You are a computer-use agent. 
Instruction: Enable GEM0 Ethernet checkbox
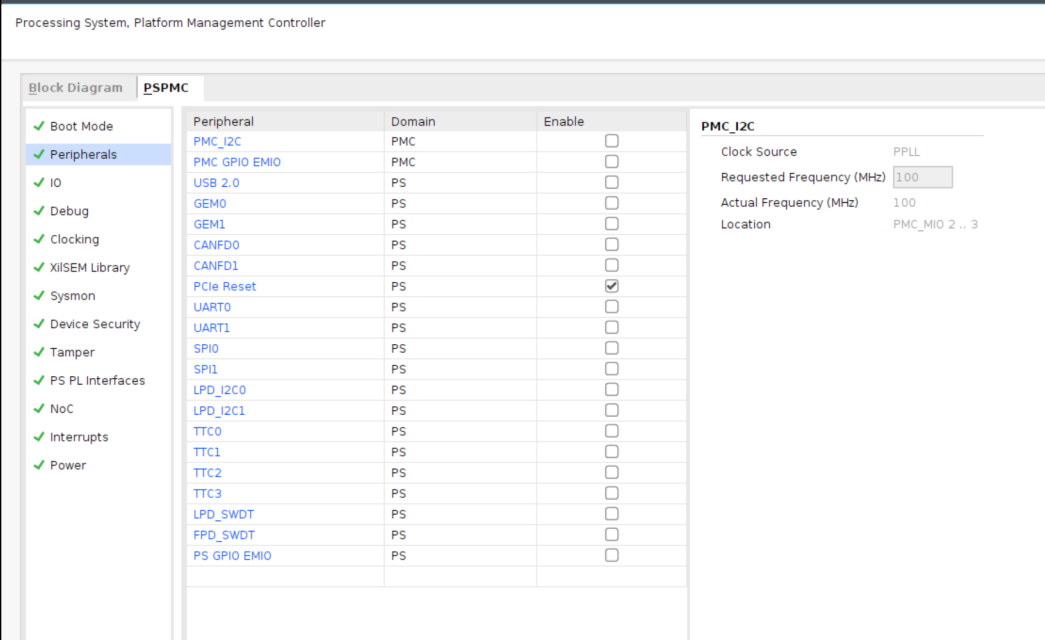(612, 203)
